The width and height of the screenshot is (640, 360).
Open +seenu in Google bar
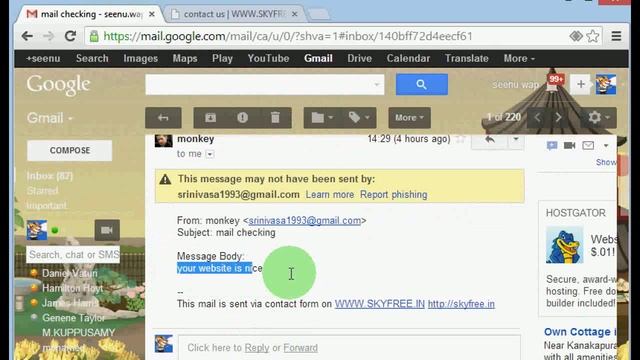43,58
